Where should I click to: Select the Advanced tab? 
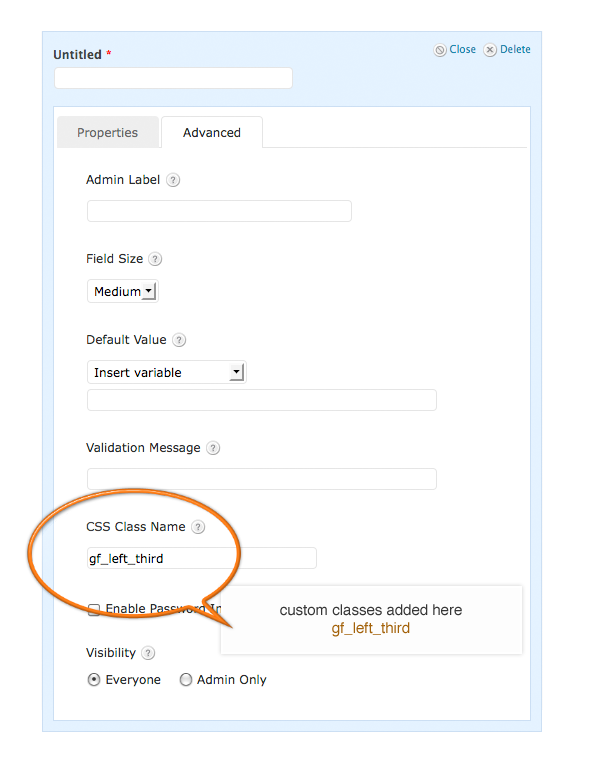pos(212,133)
